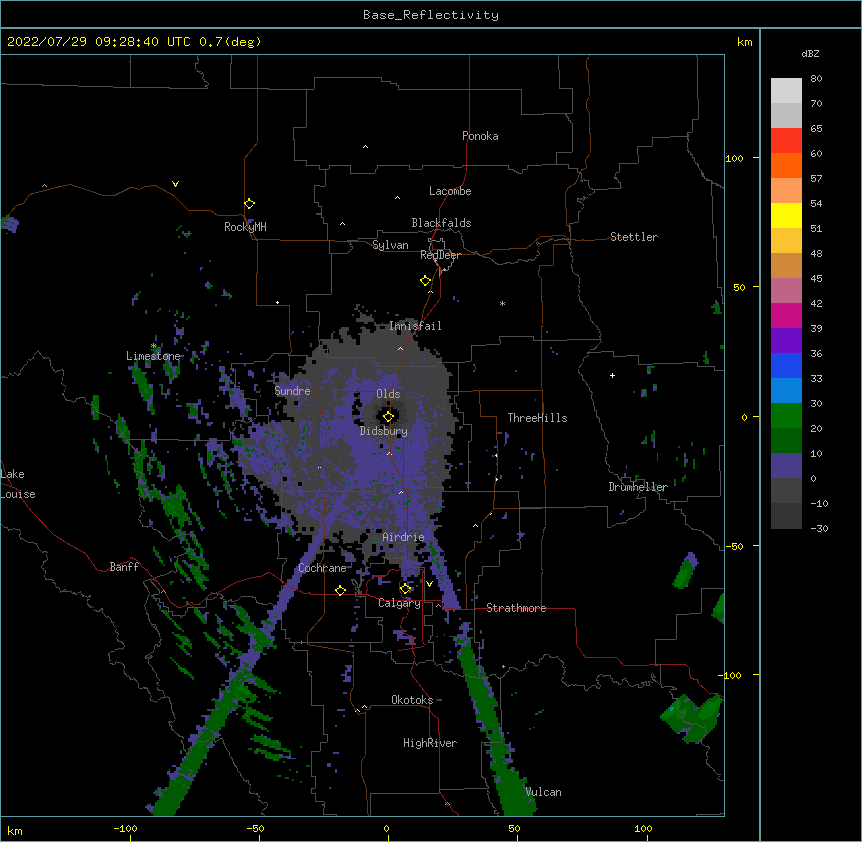Click the HighRiver town label
This screenshot has height=842, width=862.
coord(430,743)
